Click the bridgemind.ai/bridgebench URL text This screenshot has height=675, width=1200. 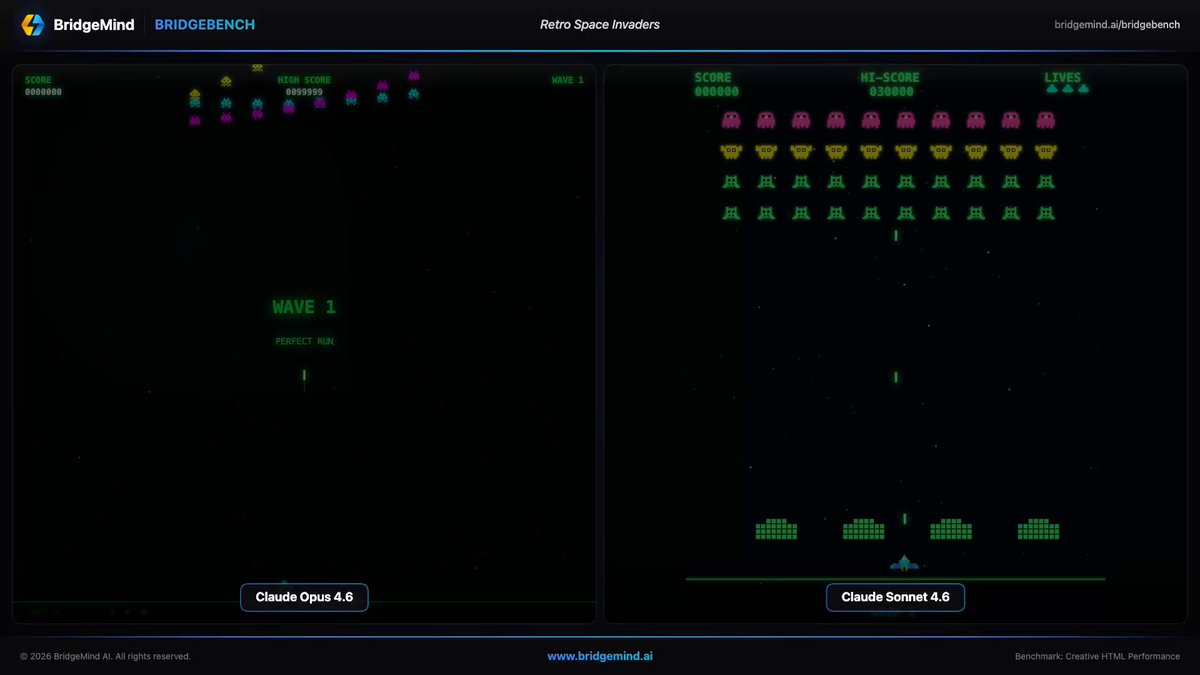point(1116,24)
